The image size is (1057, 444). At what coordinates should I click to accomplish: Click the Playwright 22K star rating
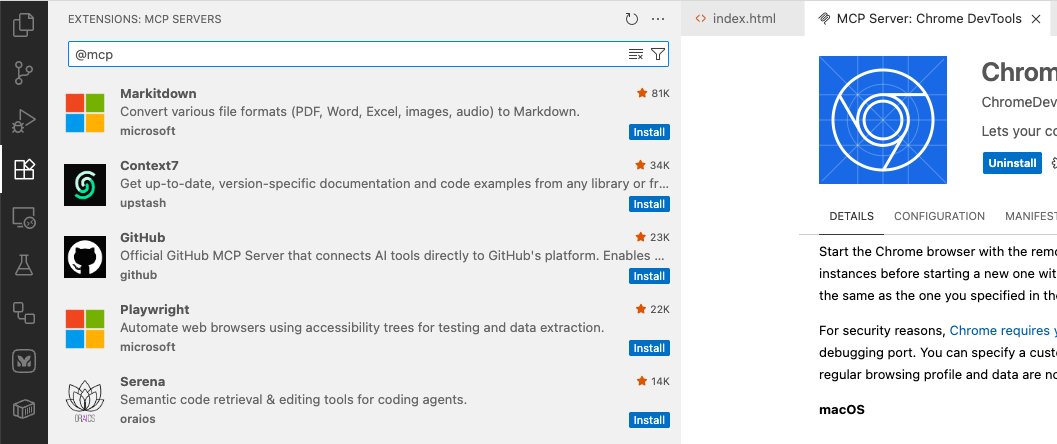point(653,310)
